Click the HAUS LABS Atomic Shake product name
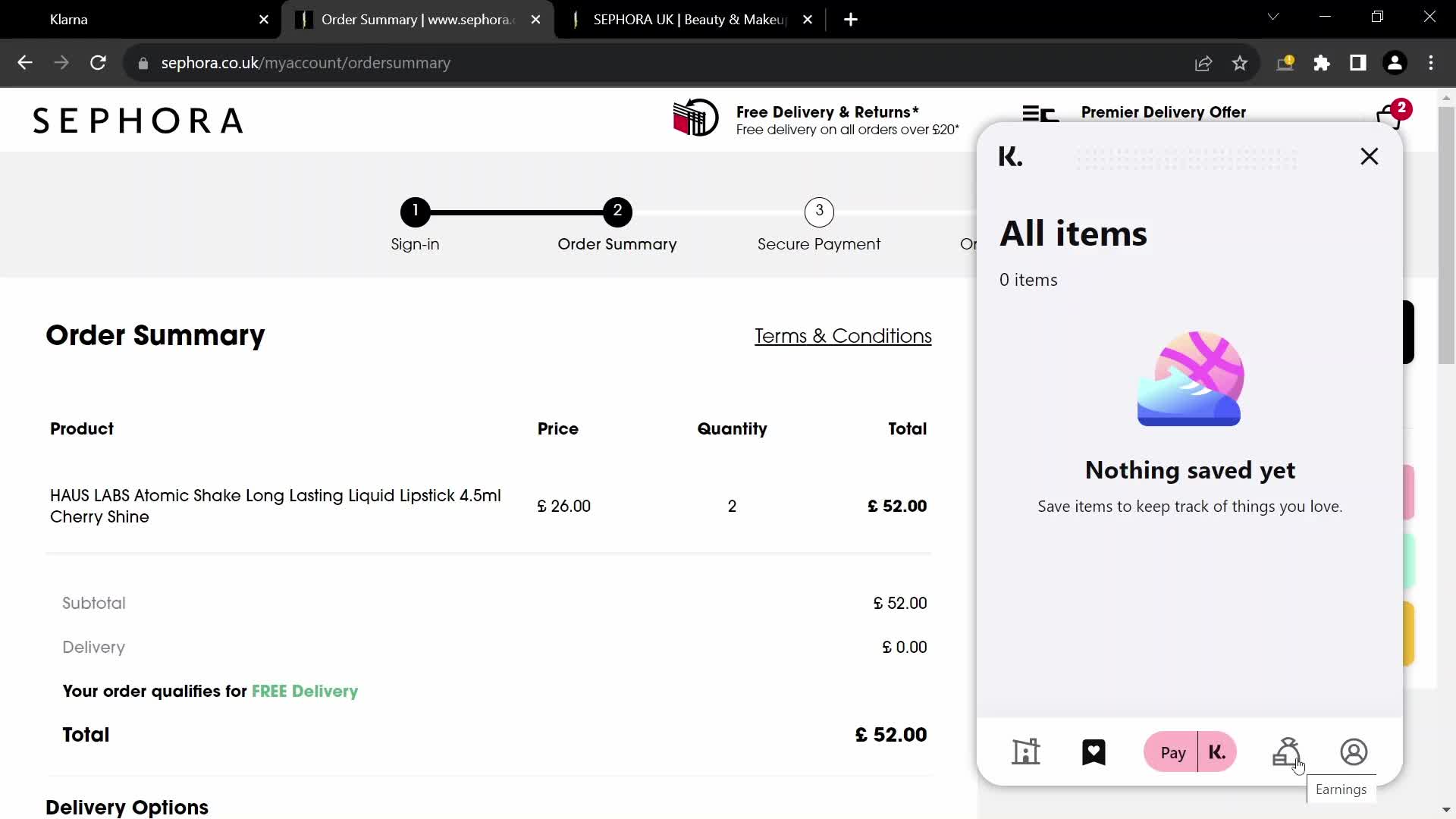Screen dimensions: 1456x819 (x=275, y=506)
